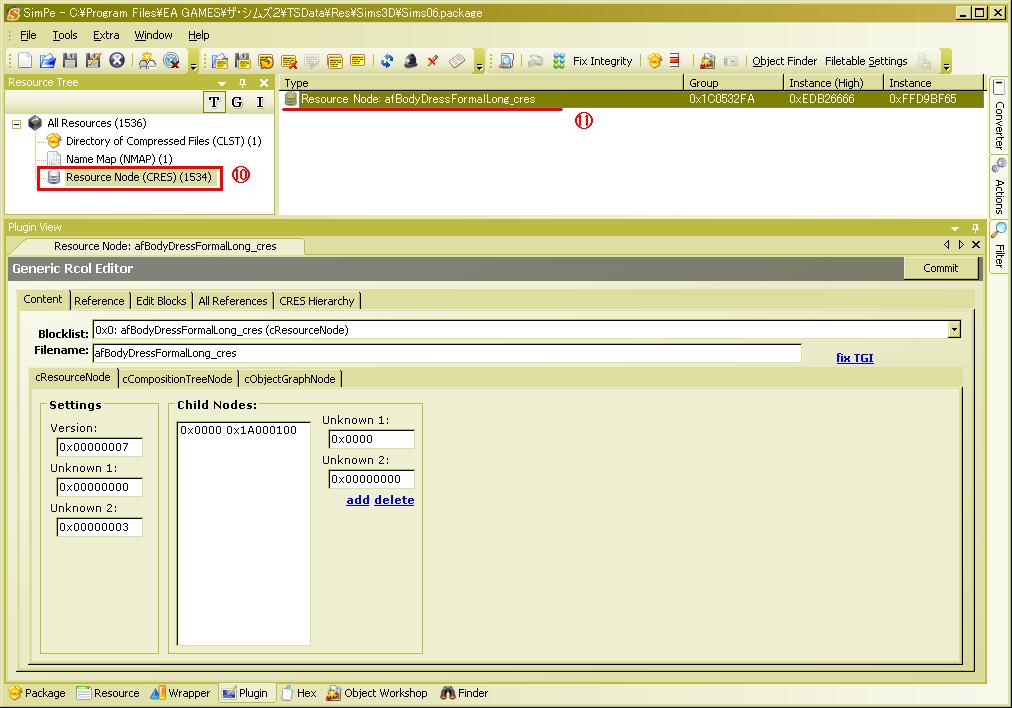Viewport: 1012px width, 708px height.
Task: Click the Commit button
Action: point(940,268)
